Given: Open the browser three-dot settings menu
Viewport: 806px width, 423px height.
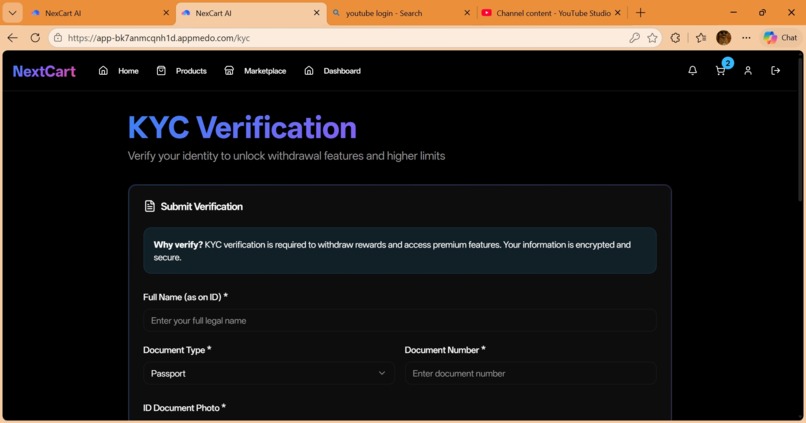Looking at the screenshot, I should coord(746,38).
